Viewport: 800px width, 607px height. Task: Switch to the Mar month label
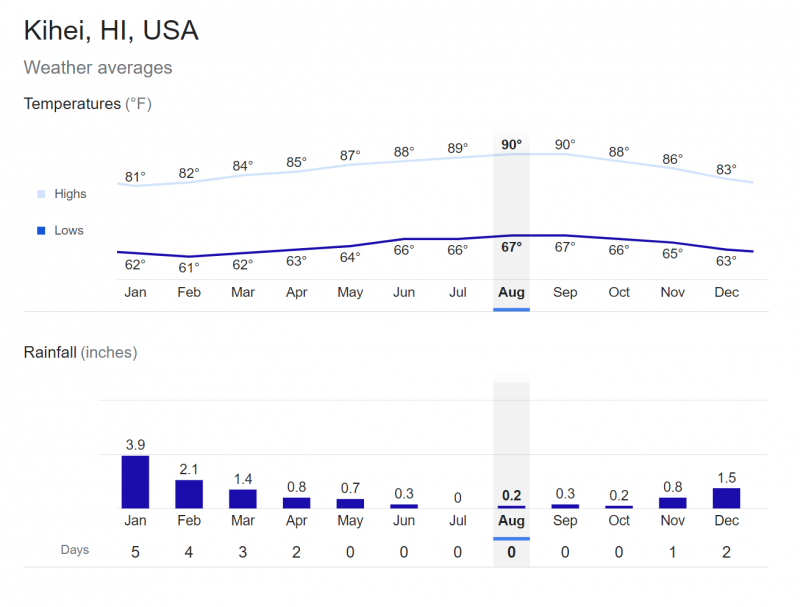[x=243, y=292]
